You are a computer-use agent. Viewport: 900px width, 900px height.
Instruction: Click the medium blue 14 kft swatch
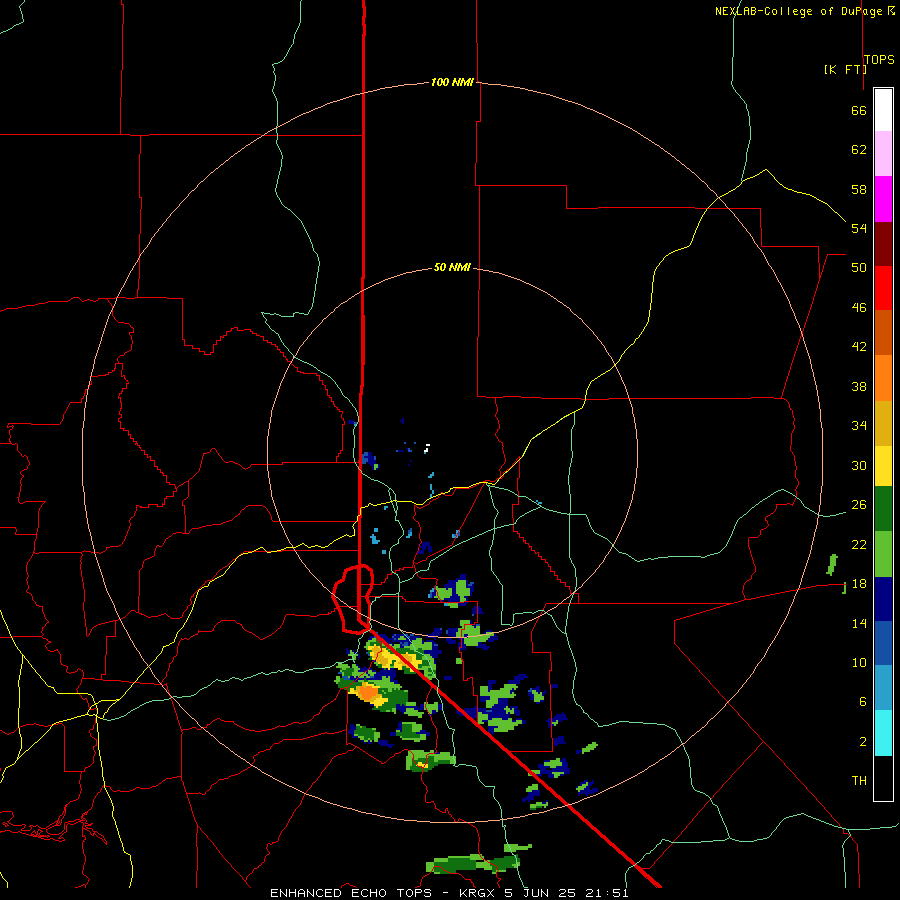(x=883, y=643)
